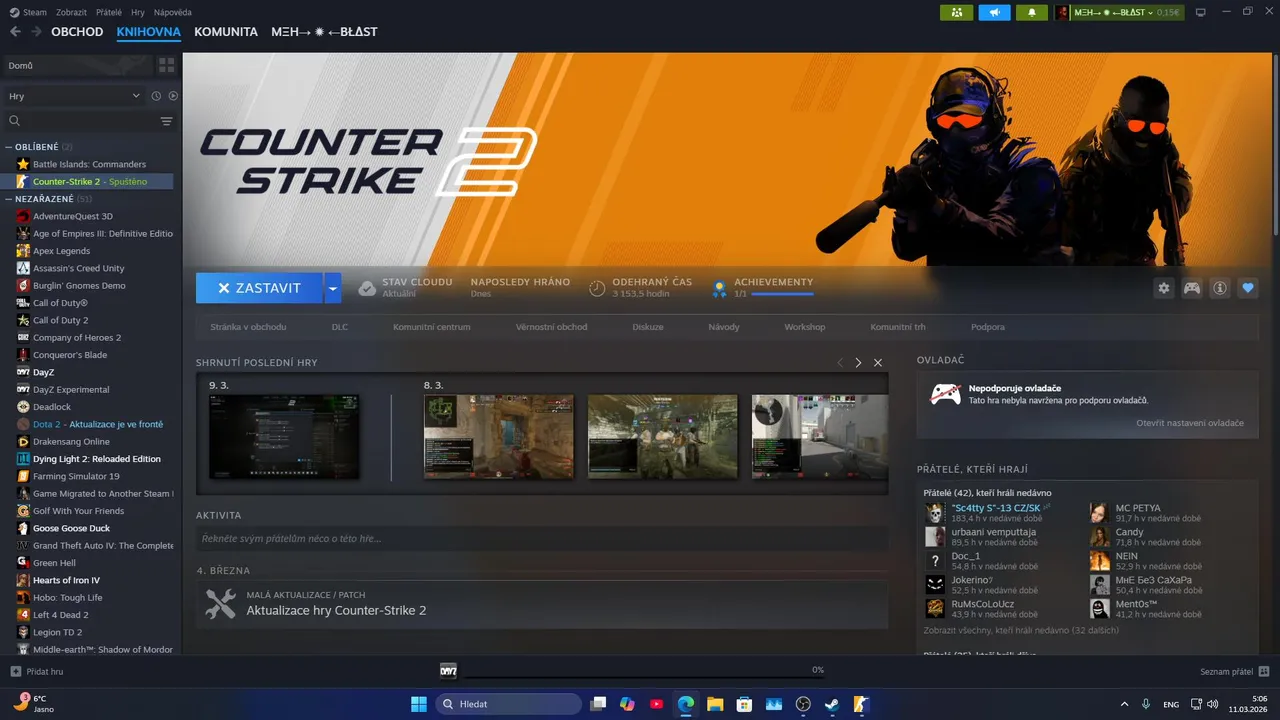Open Windows Start menu

pyautogui.click(x=418, y=704)
